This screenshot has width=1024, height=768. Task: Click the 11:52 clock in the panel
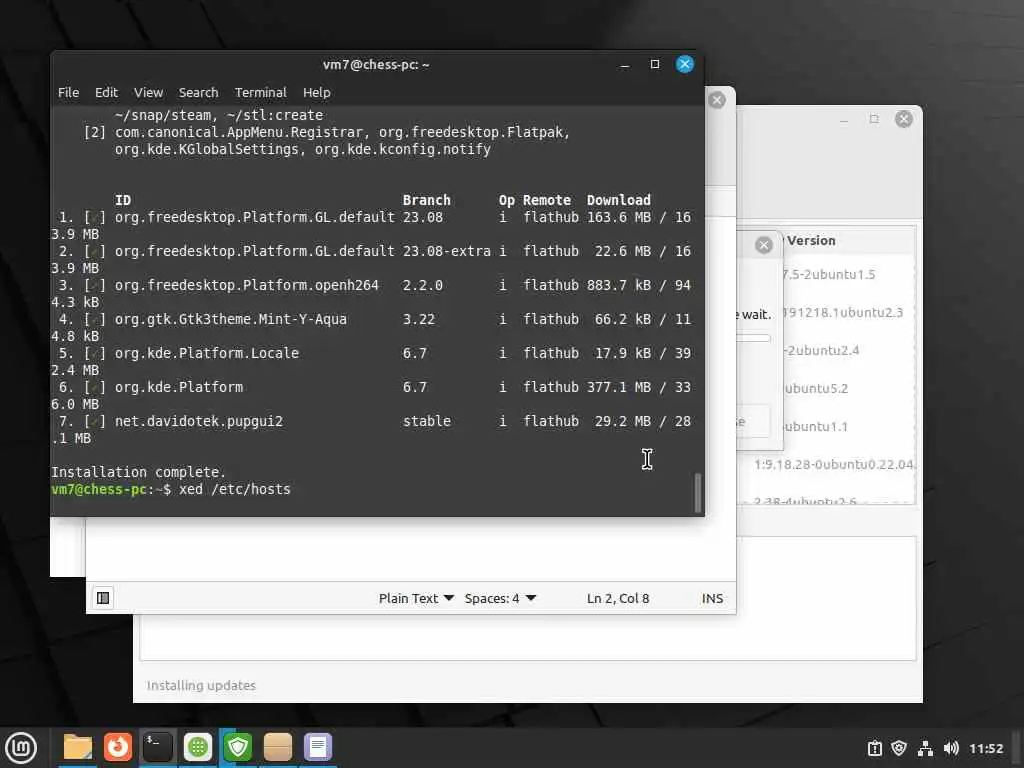click(x=985, y=748)
